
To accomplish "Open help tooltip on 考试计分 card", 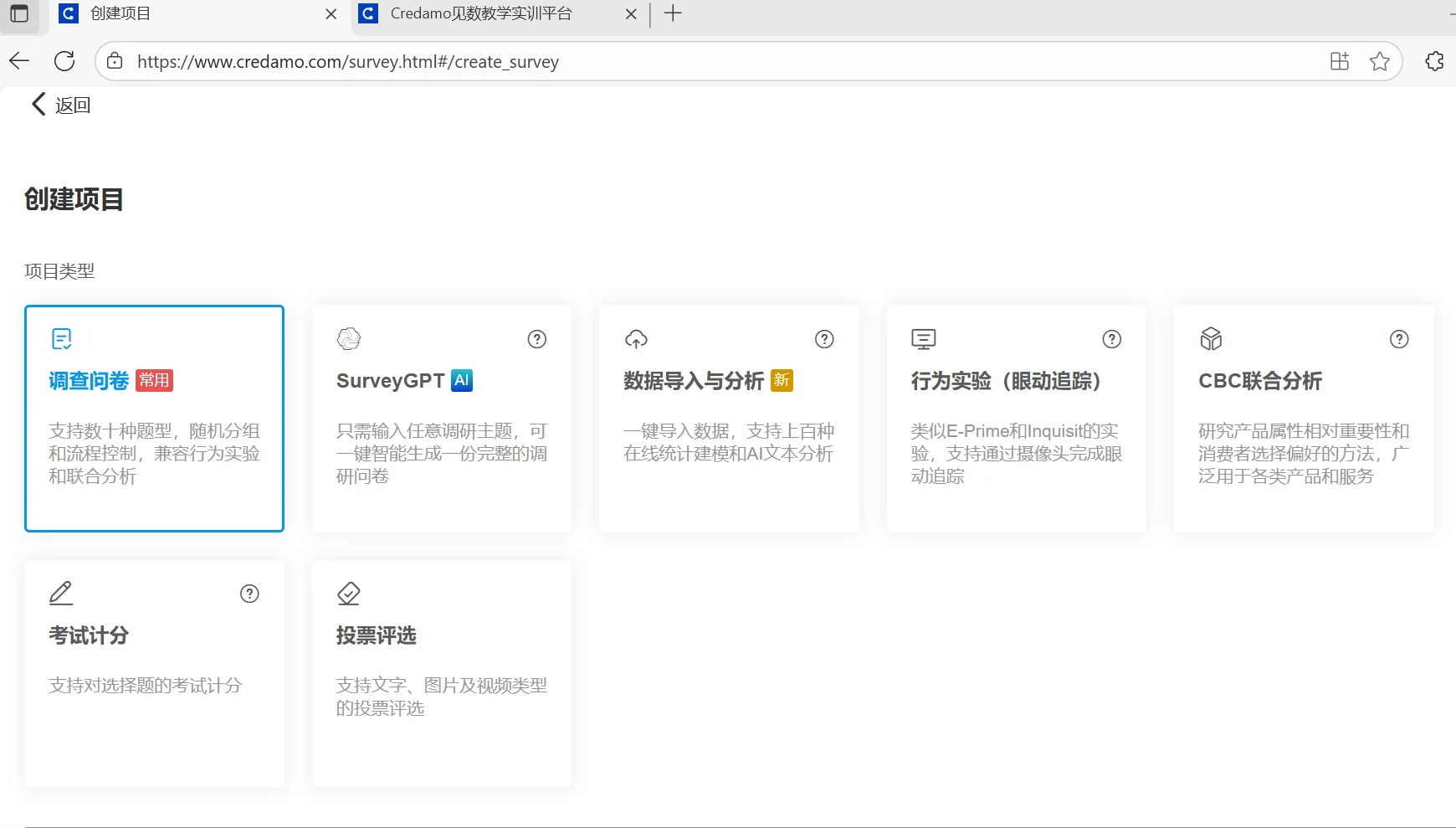I will [x=249, y=594].
